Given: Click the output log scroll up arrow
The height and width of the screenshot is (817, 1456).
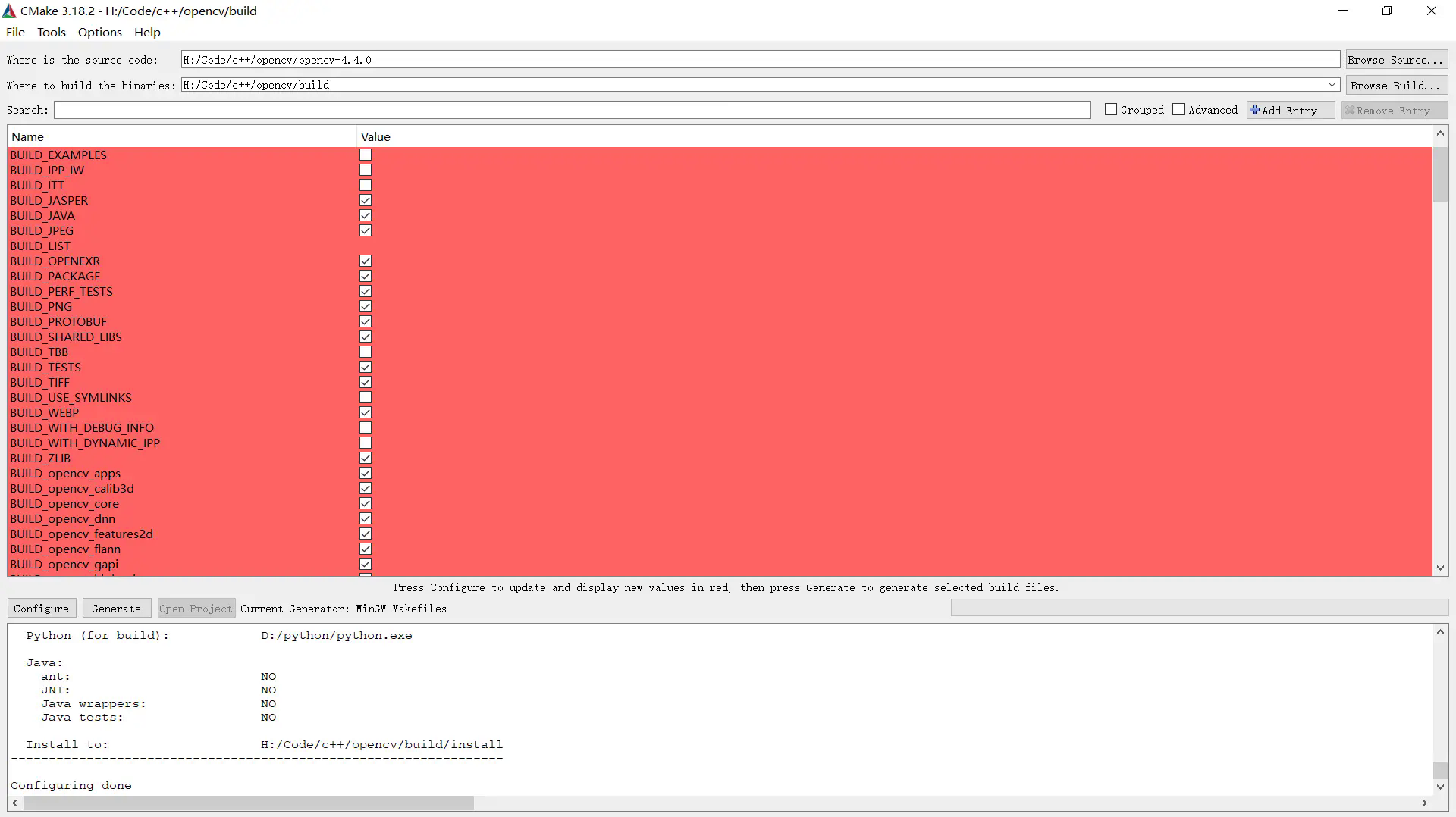Looking at the screenshot, I should [x=1440, y=632].
